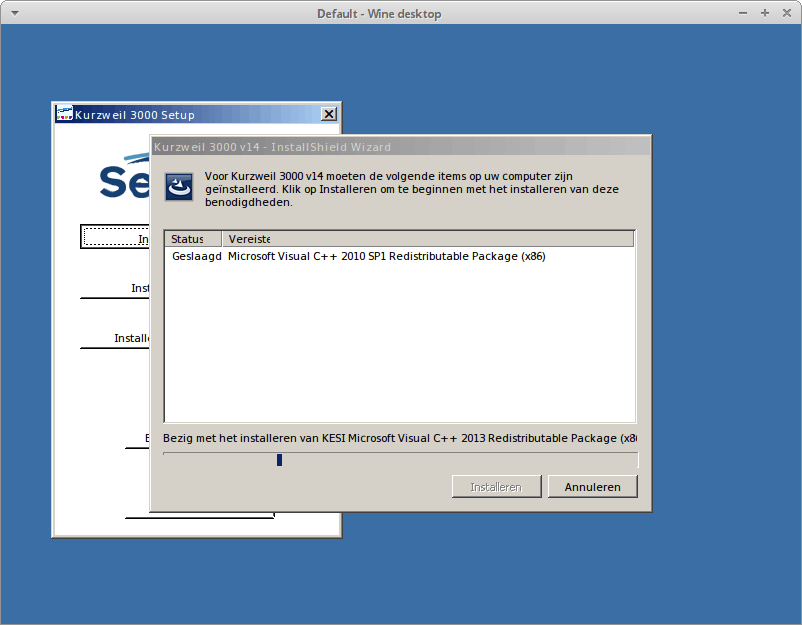Select the Geslaagd status cell
Image resolution: width=802 pixels, height=625 pixels.
[196, 256]
